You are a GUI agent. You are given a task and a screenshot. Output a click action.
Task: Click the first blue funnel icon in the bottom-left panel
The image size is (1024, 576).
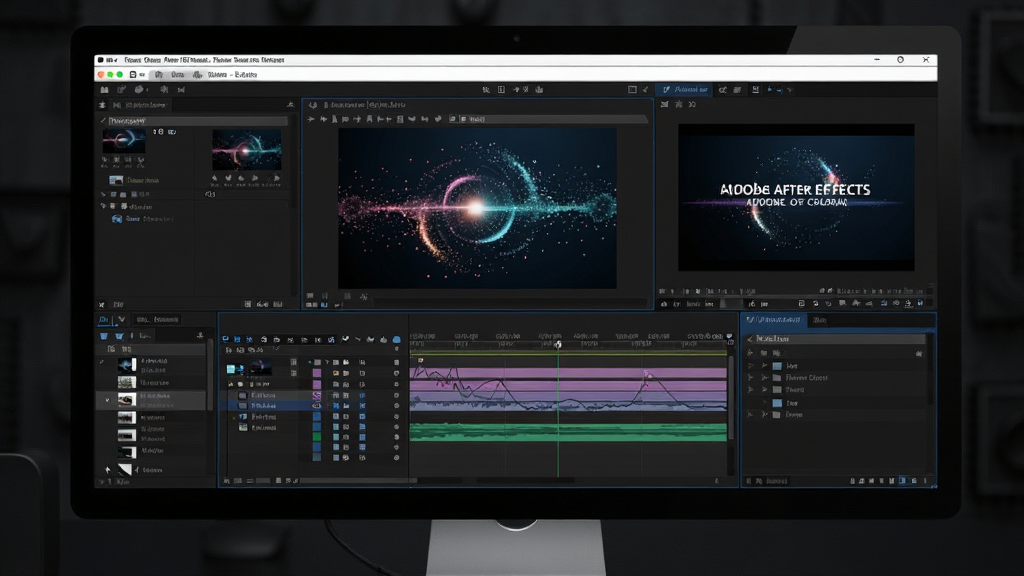(x=104, y=336)
